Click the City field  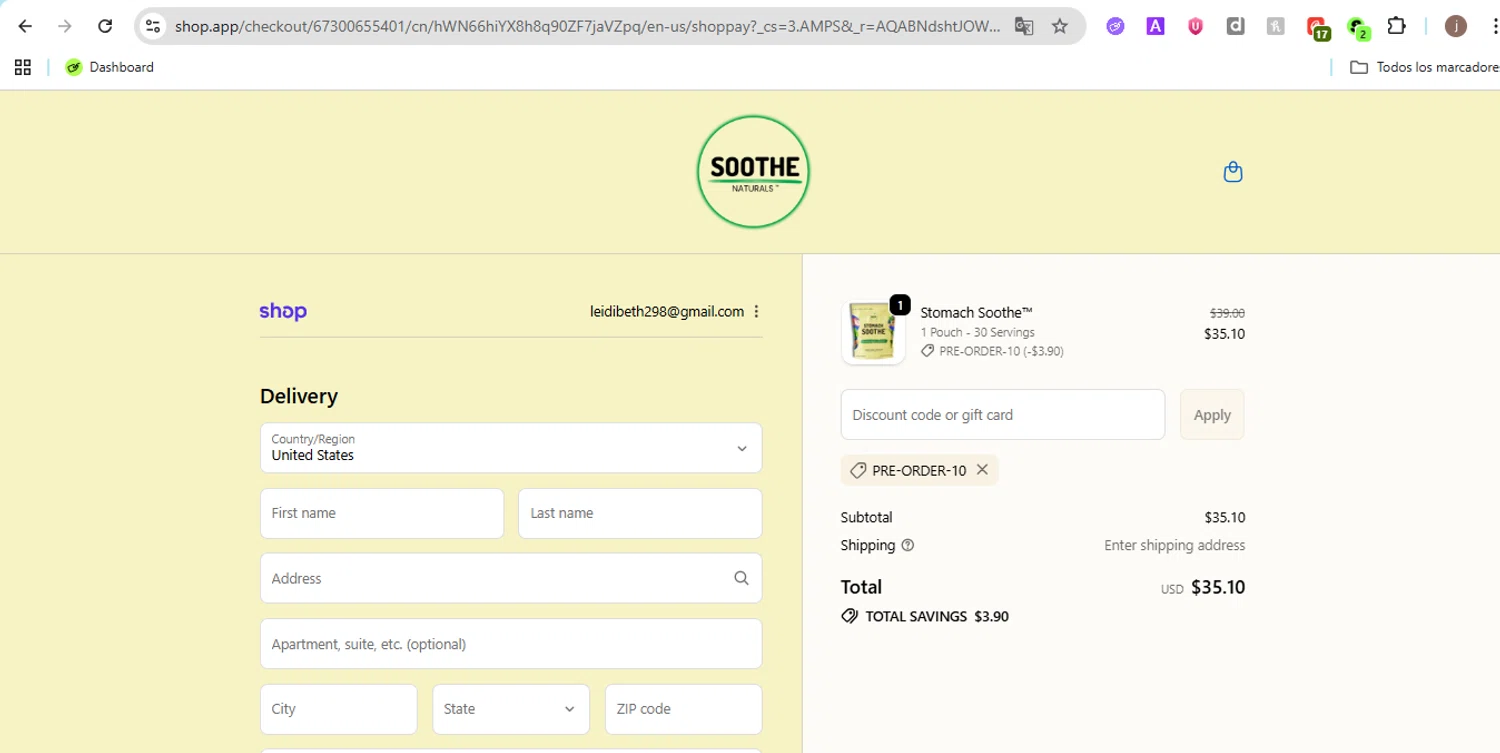tap(338, 709)
